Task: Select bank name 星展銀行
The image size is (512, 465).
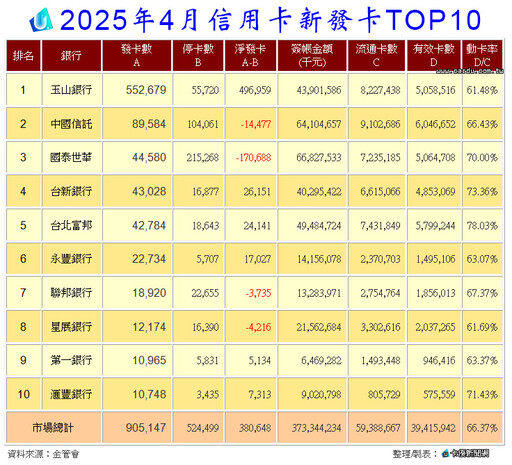Action: click(71, 327)
